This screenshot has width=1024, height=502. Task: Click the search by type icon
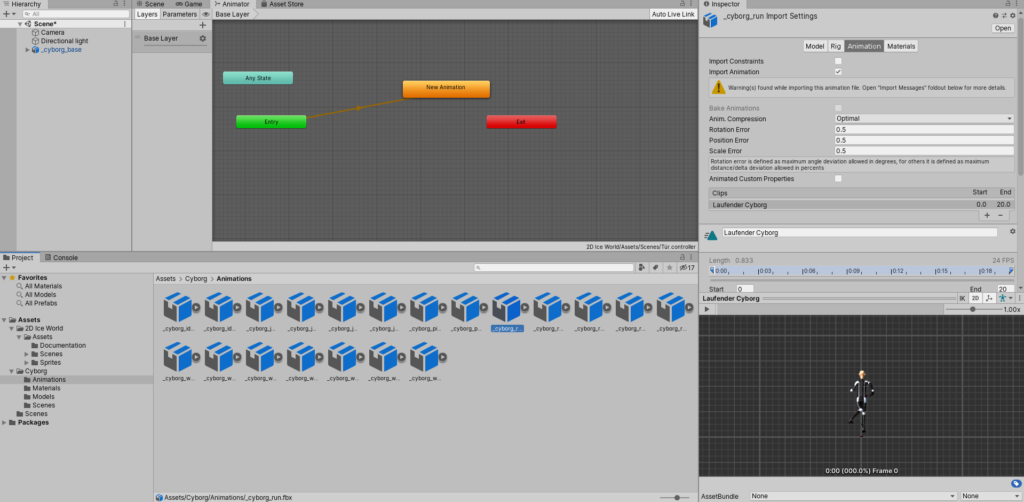(x=639, y=268)
